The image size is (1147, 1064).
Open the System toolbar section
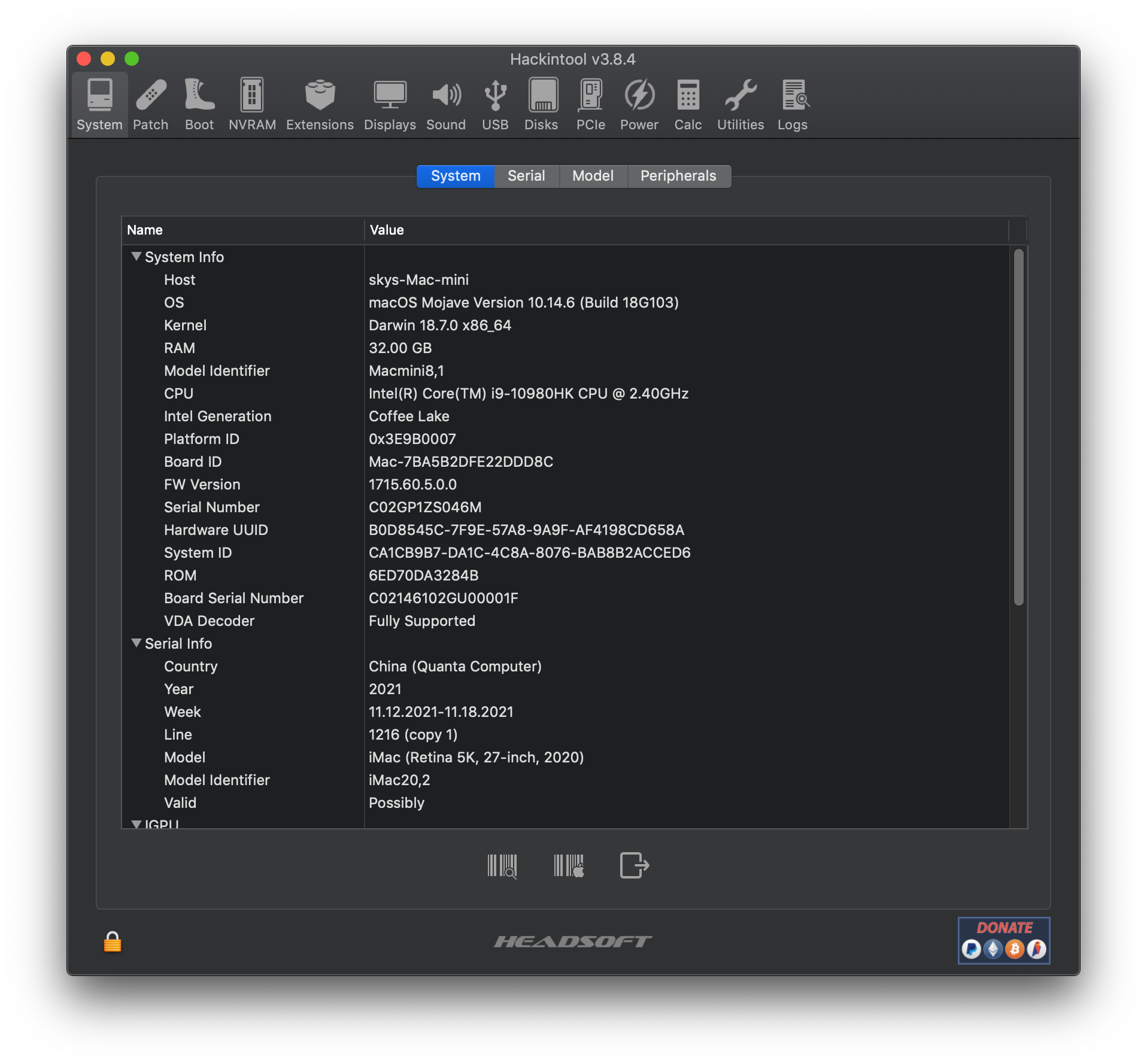pyautogui.click(x=99, y=104)
